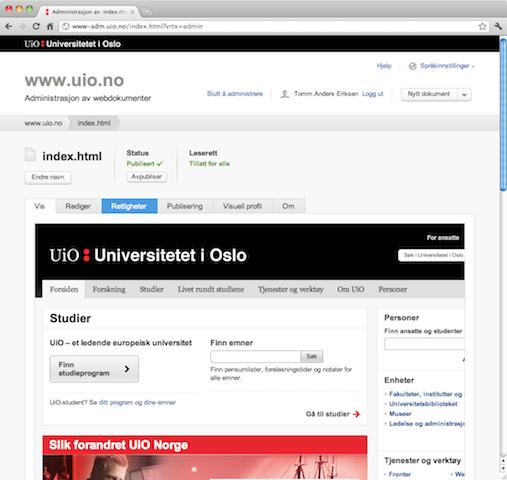
Task: Select index.html breadcrumb
Action: coord(94,123)
